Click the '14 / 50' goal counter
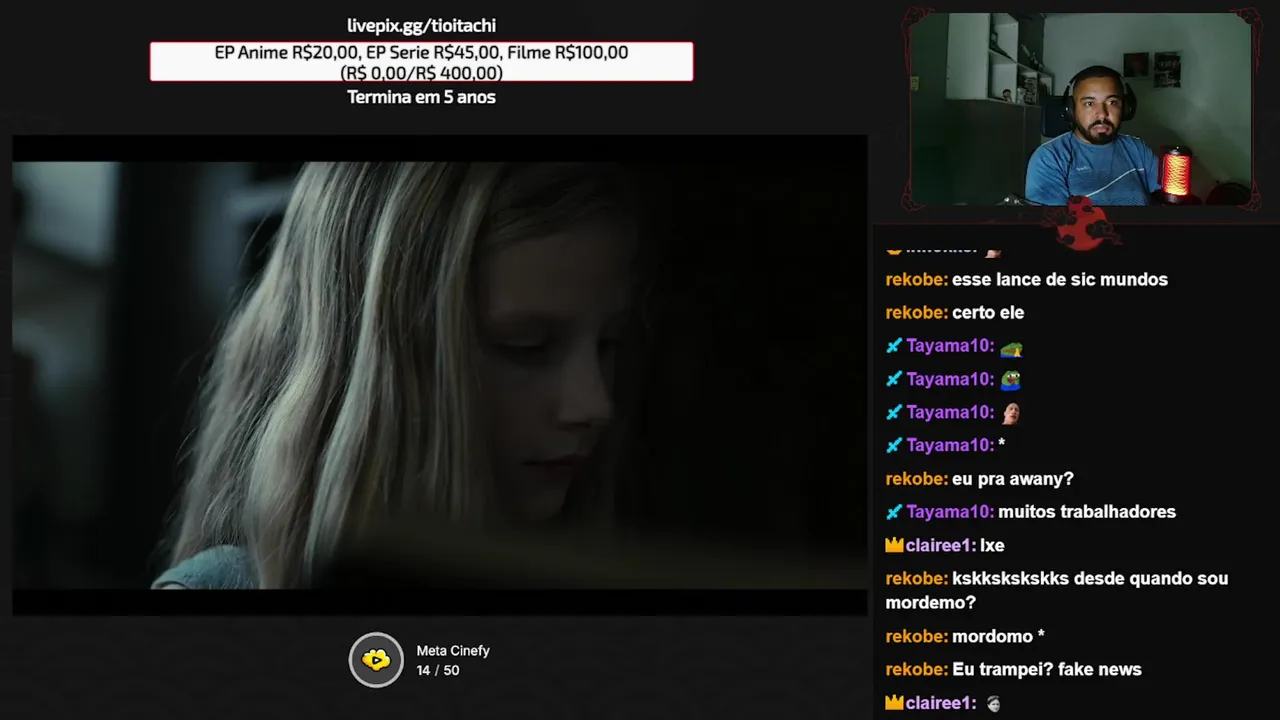This screenshot has width=1280, height=720. [438, 671]
